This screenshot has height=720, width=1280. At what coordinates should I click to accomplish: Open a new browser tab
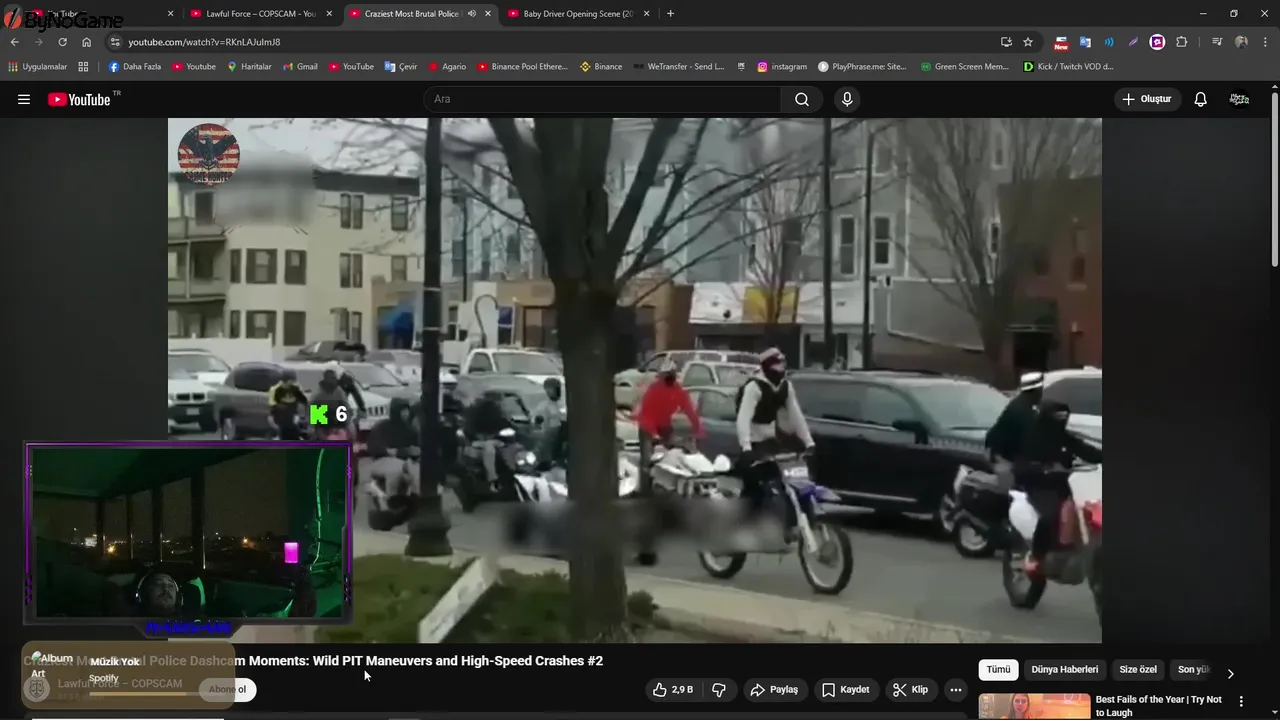tap(670, 14)
